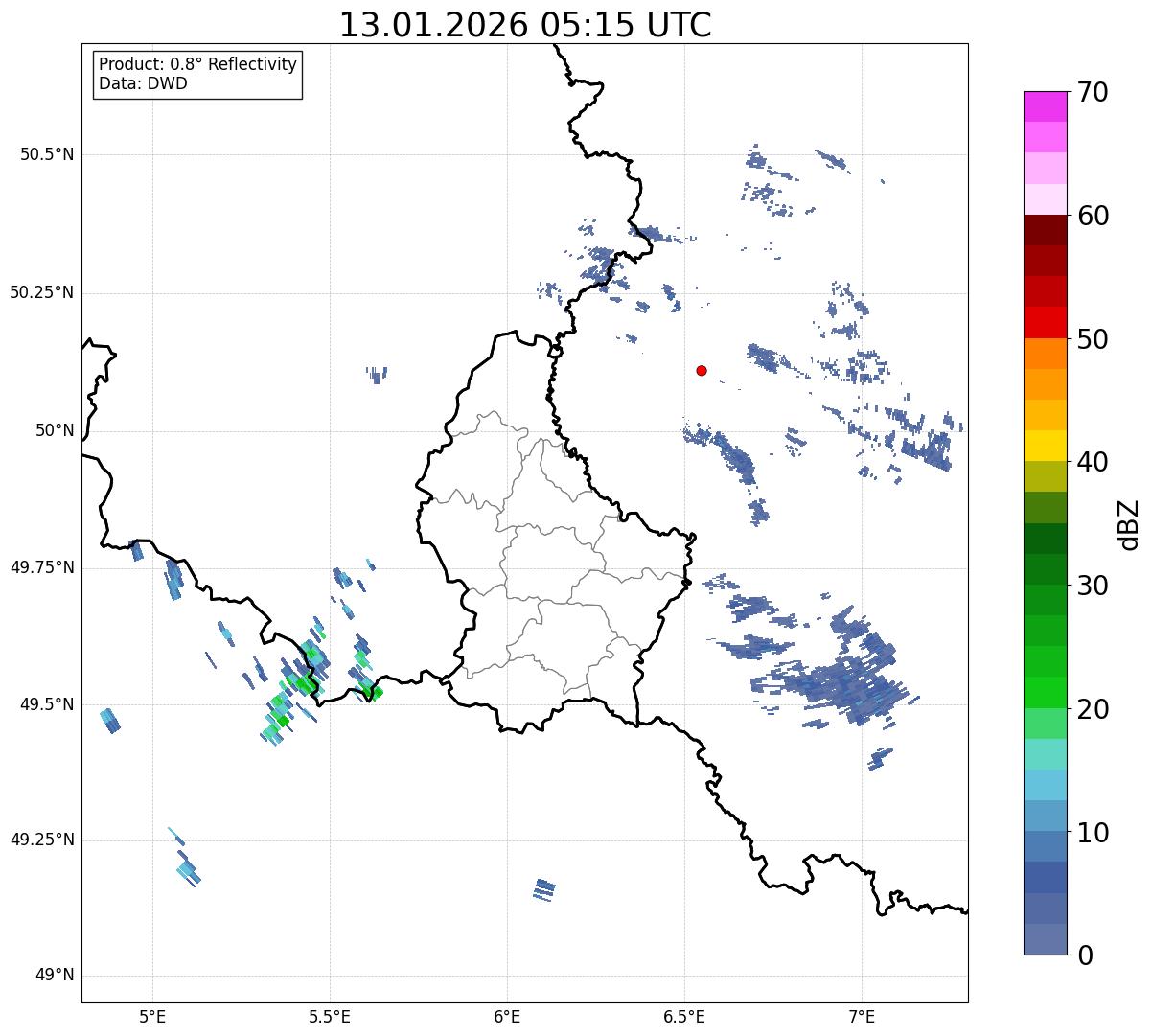
Task: Click the 49.25°N latitude label
Action: [41, 840]
